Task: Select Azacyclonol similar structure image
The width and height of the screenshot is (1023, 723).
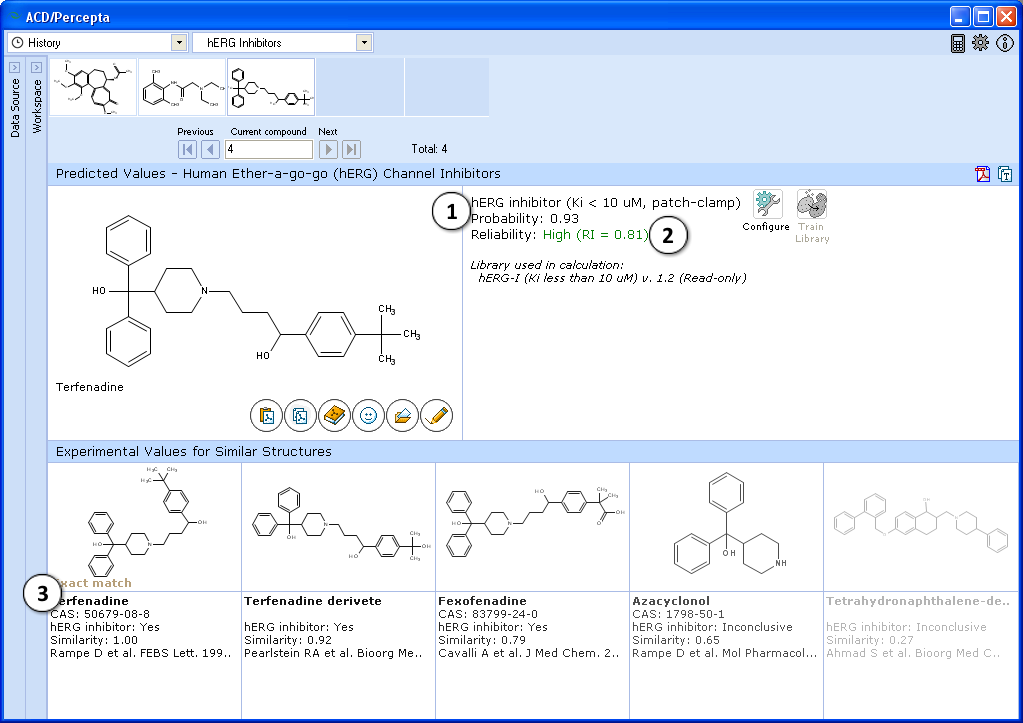Action: click(726, 527)
